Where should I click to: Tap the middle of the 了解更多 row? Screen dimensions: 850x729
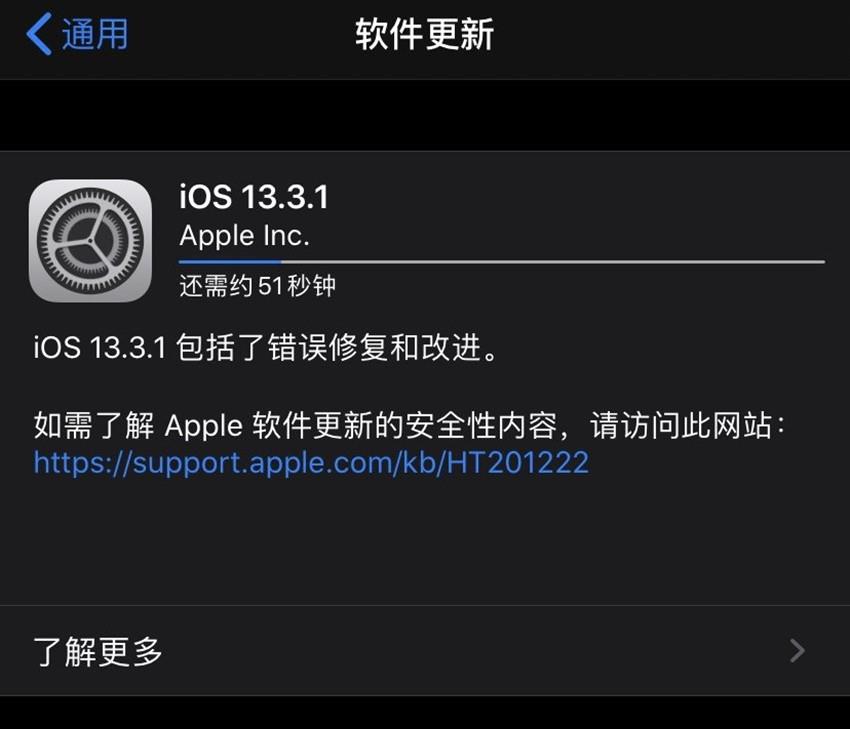425,650
